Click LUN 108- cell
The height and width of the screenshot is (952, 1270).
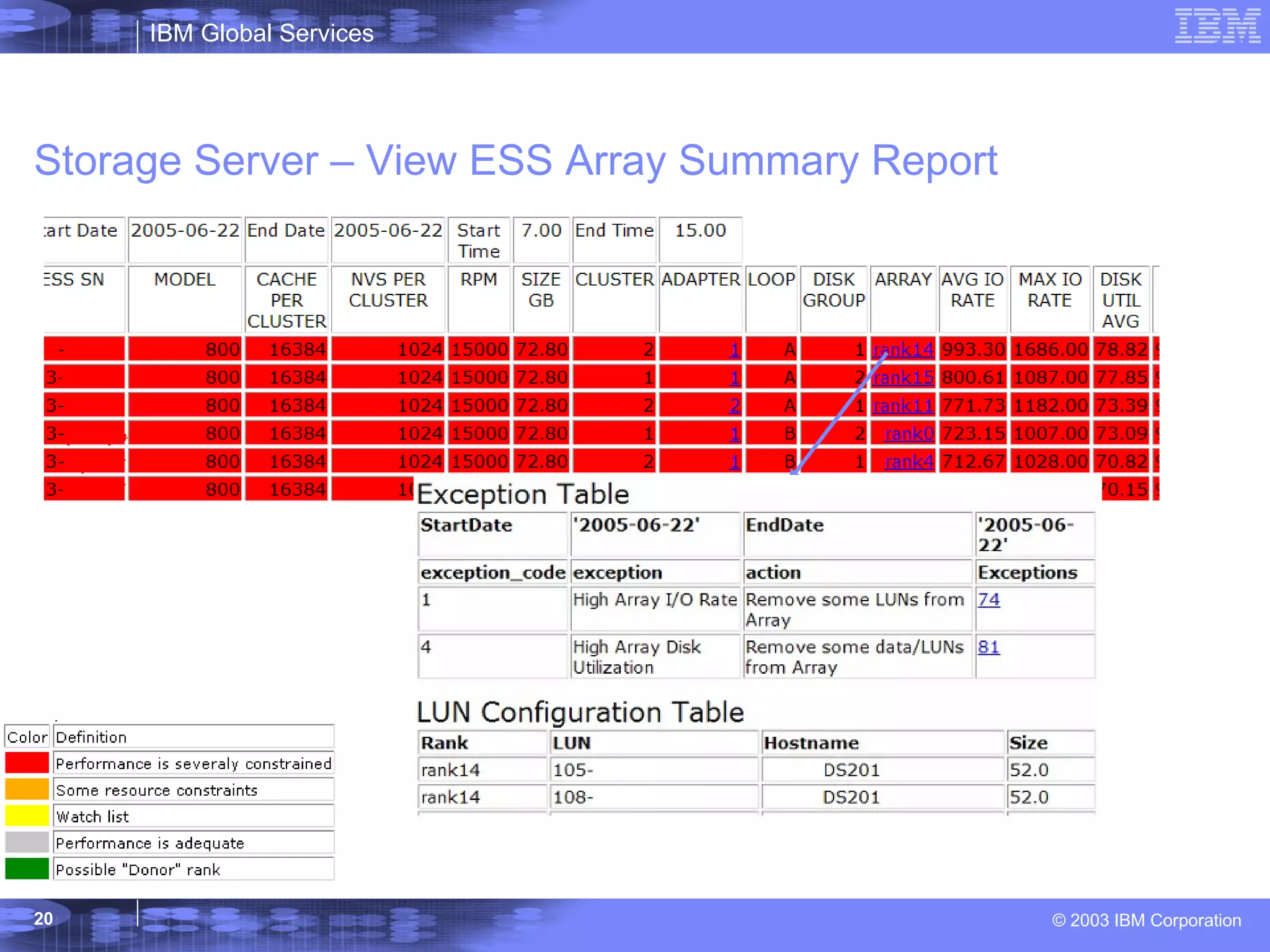click(654, 797)
